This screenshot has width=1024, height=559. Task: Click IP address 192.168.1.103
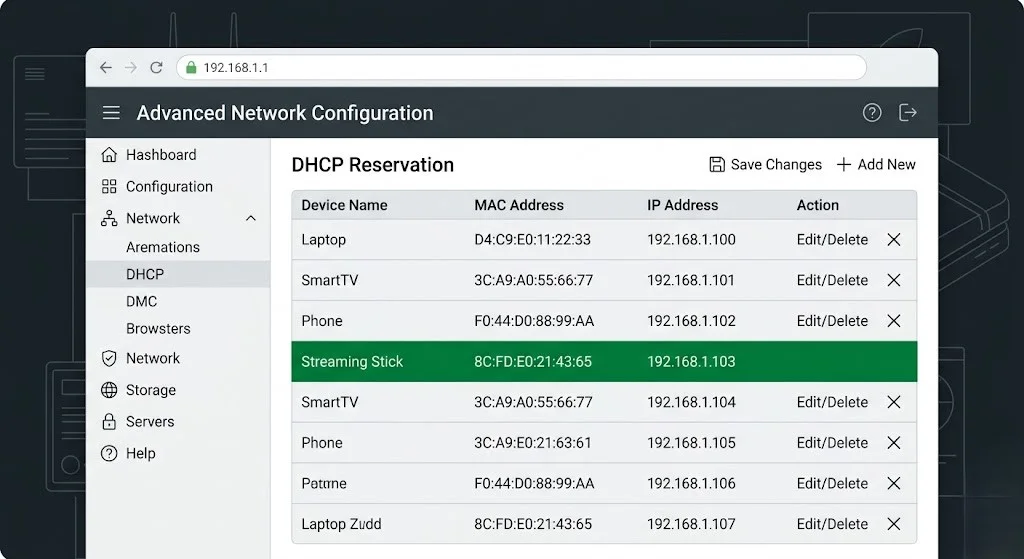point(691,362)
